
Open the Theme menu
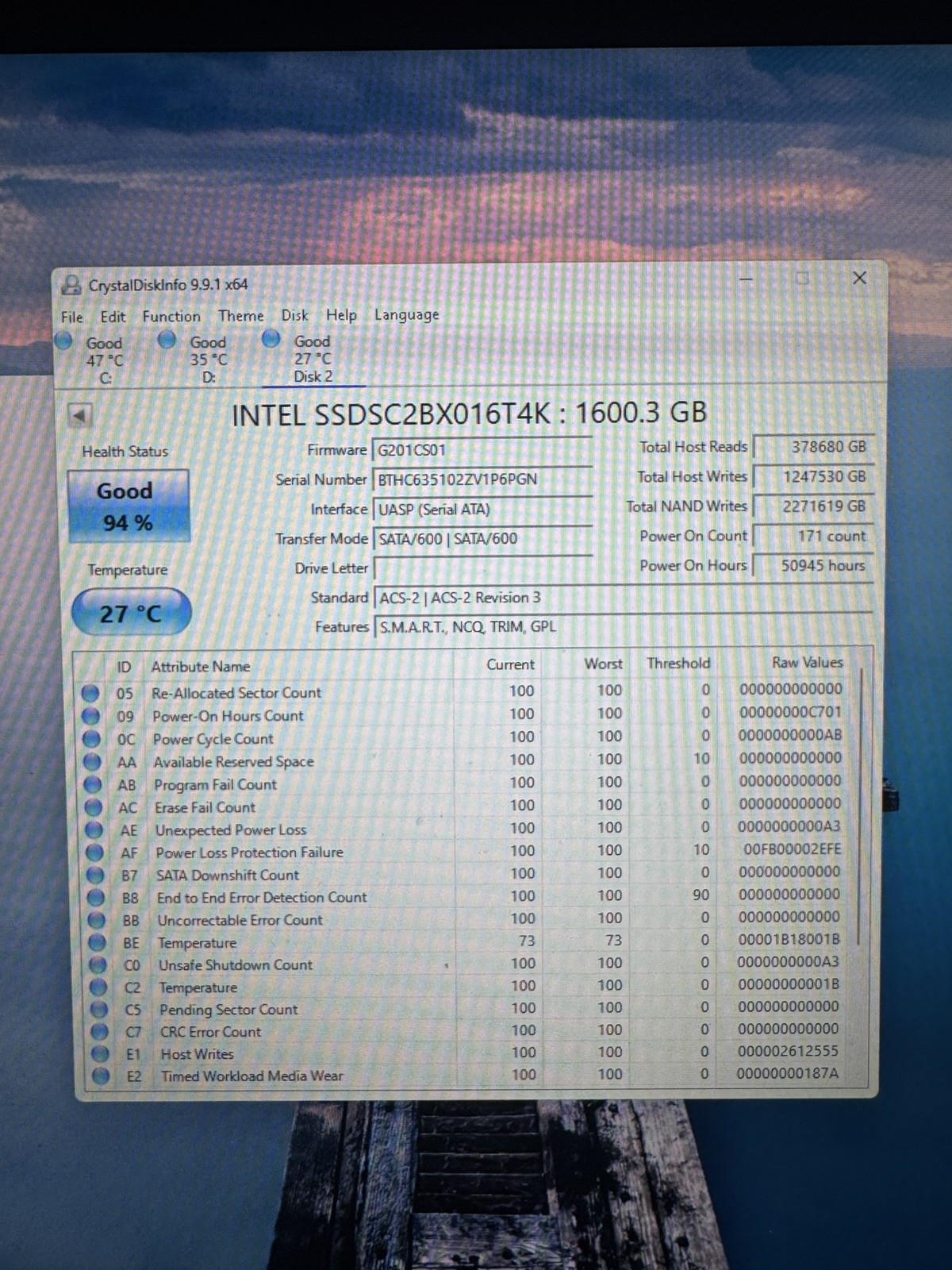tap(241, 315)
